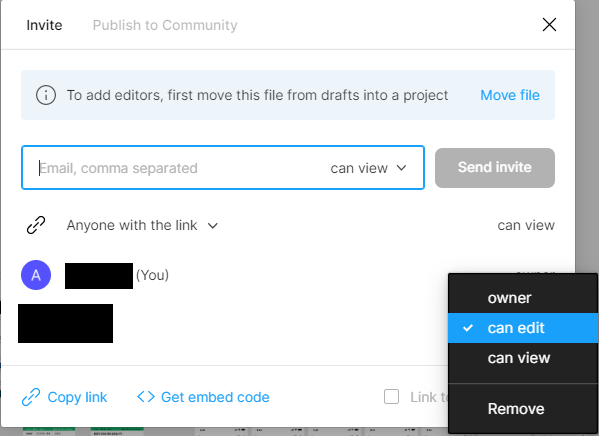Close the share dialog with X
Image resolution: width=599 pixels, height=436 pixels.
[x=549, y=25]
